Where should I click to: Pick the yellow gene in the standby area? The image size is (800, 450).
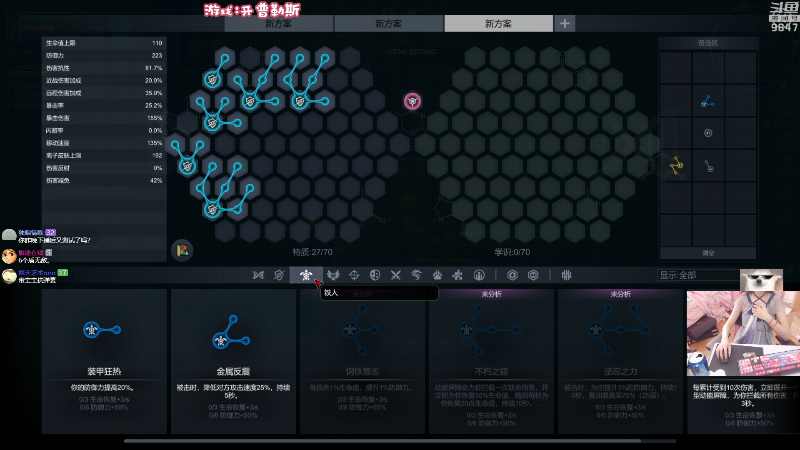coord(677,165)
